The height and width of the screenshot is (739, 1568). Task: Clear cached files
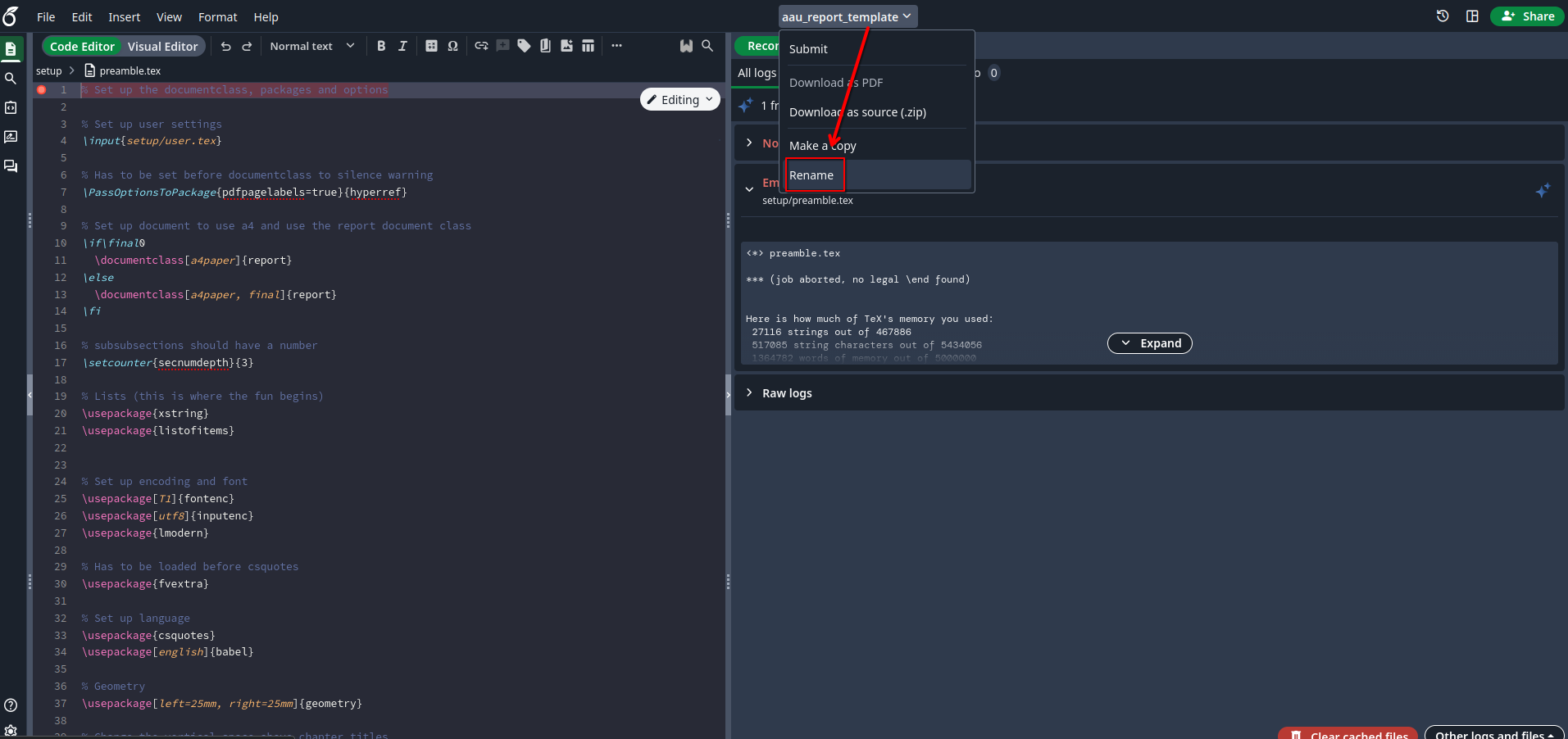coord(1348,733)
